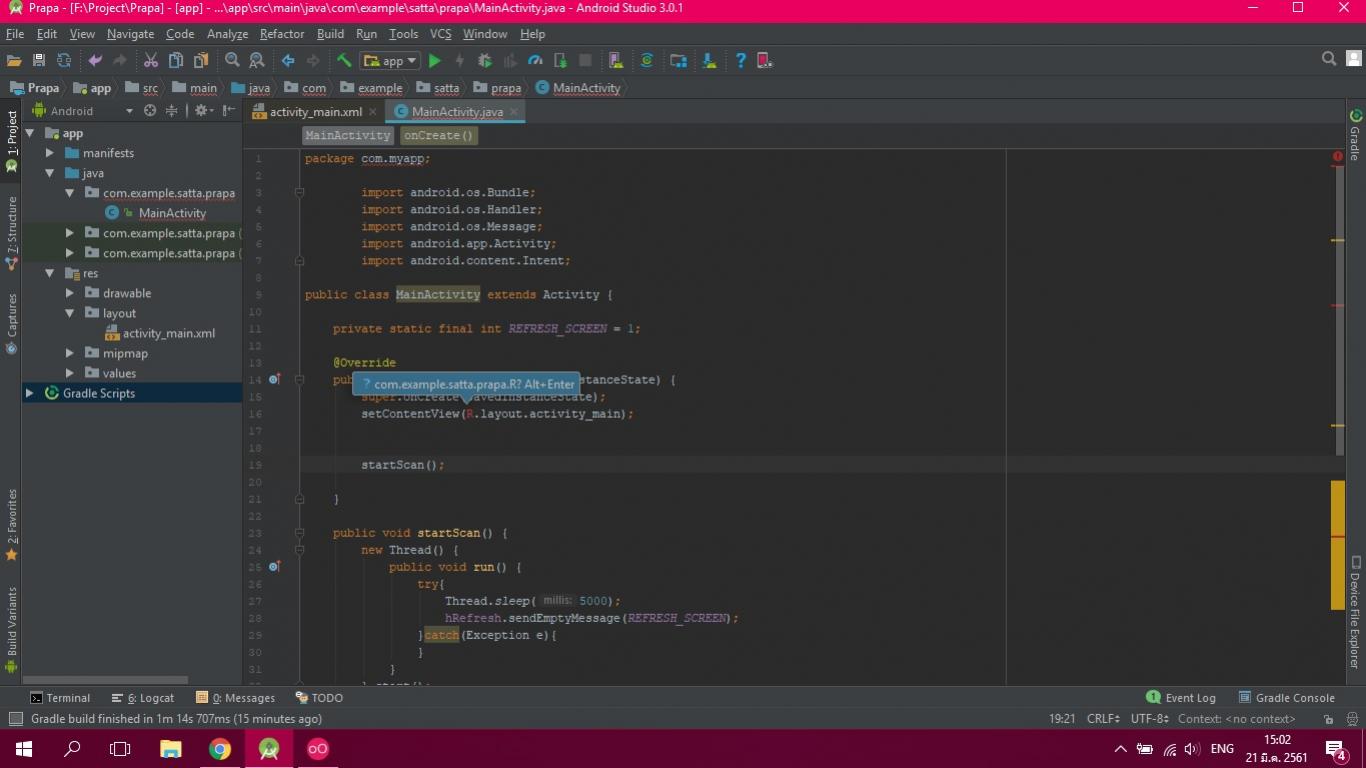Open the 0: Messages tool window button

pos(235,698)
